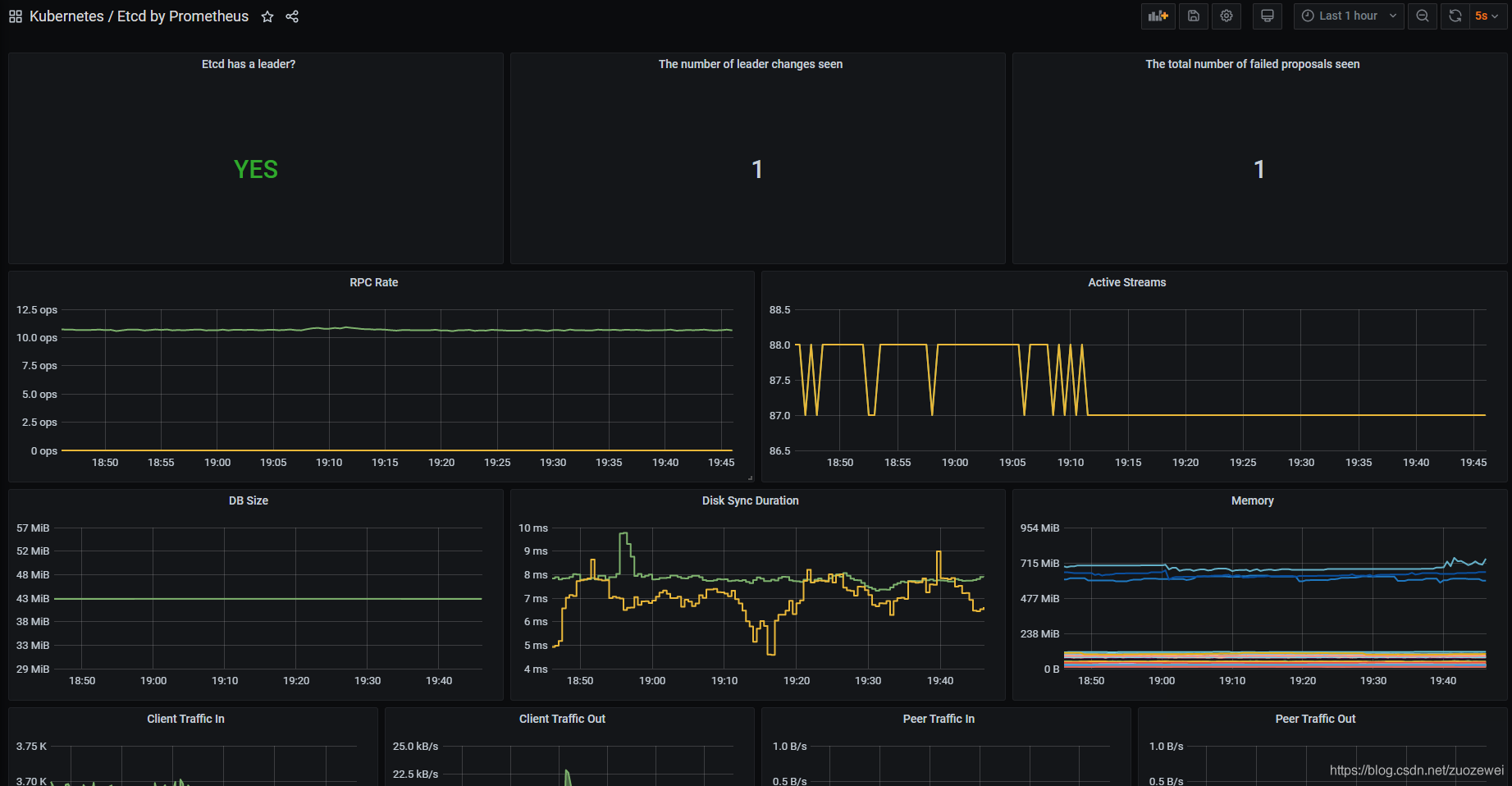Click the dashboards grid icon beside the title

point(16,16)
